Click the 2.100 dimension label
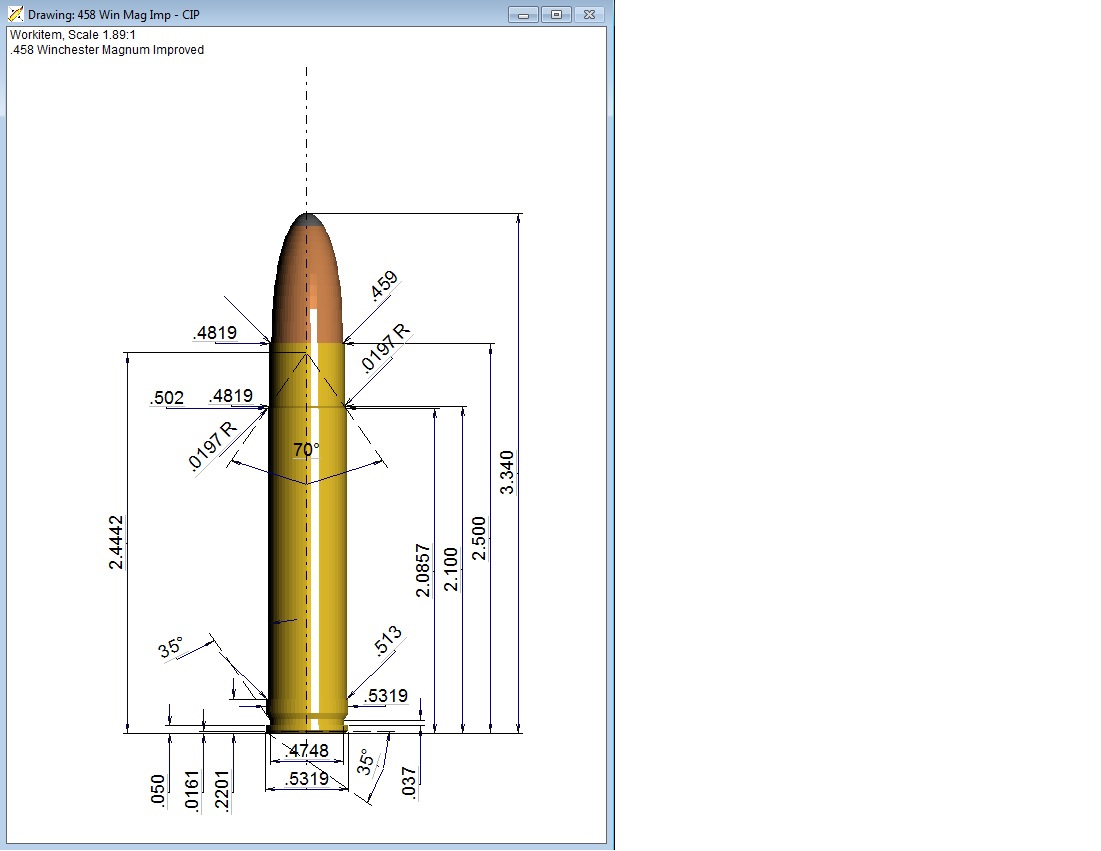This screenshot has width=1101, height=851. pyautogui.click(x=451, y=569)
